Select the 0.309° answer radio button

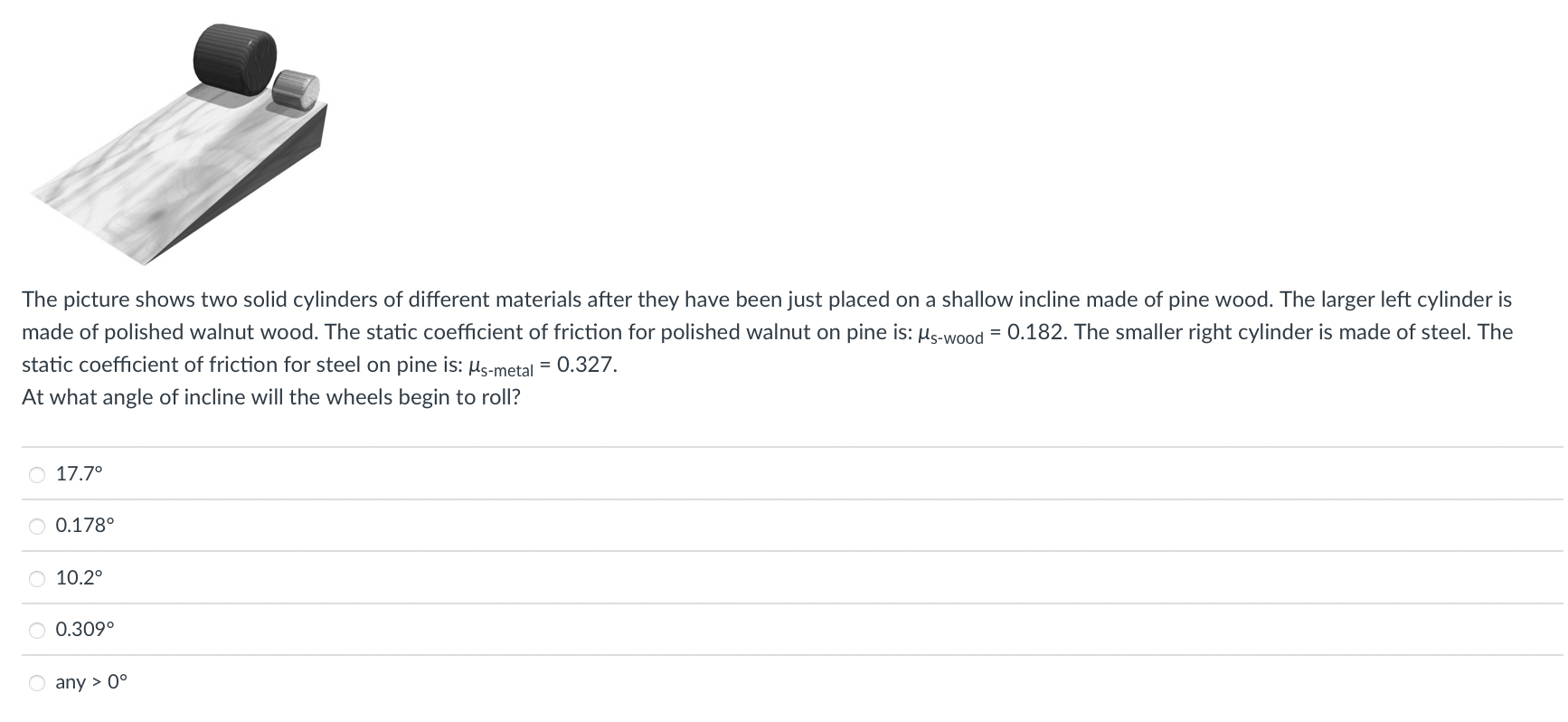click(x=36, y=631)
